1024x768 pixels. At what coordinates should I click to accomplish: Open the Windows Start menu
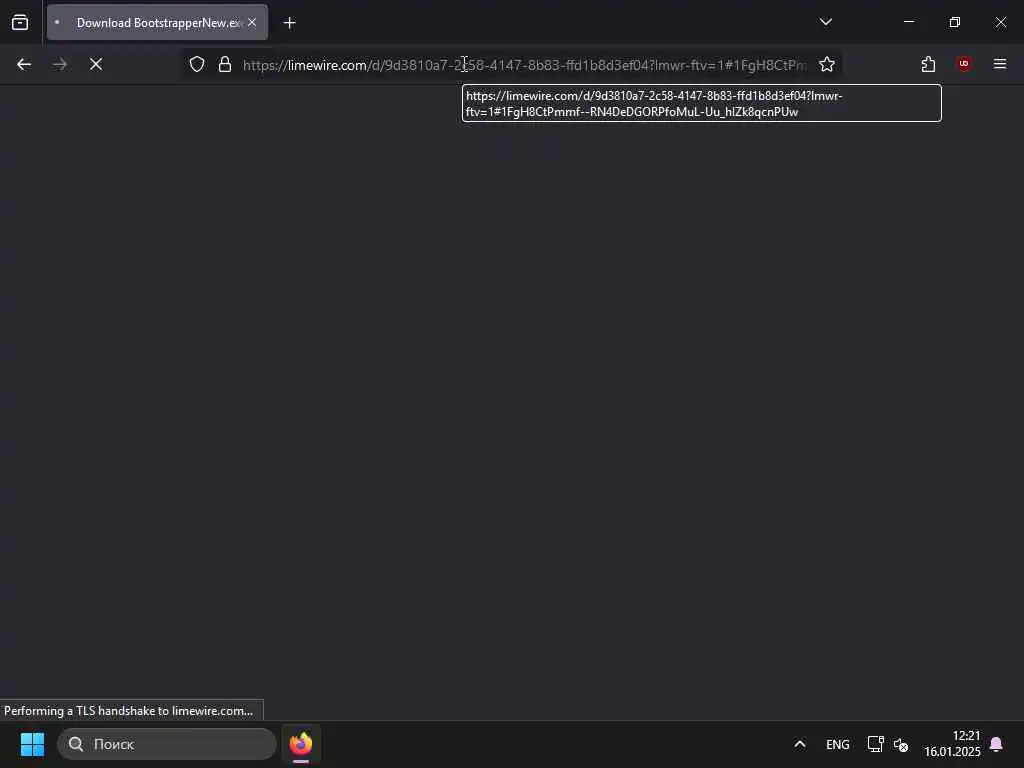click(x=32, y=744)
